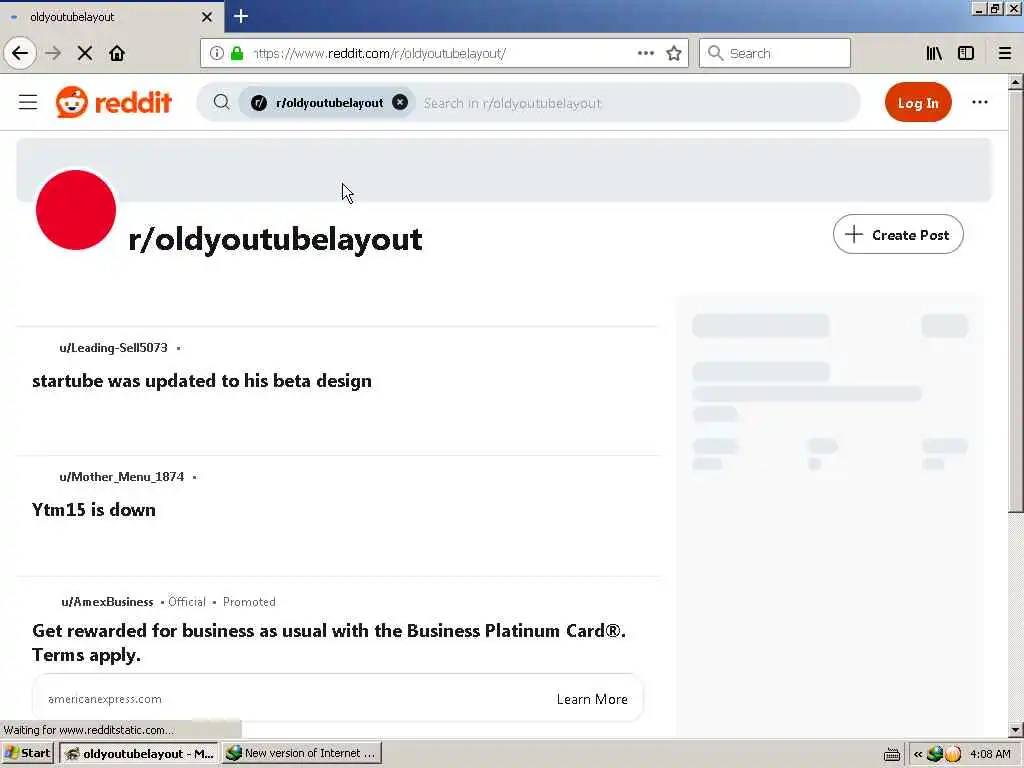Open a new tab with the plus button
The image size is (1024, 768).
coord(240,16)
